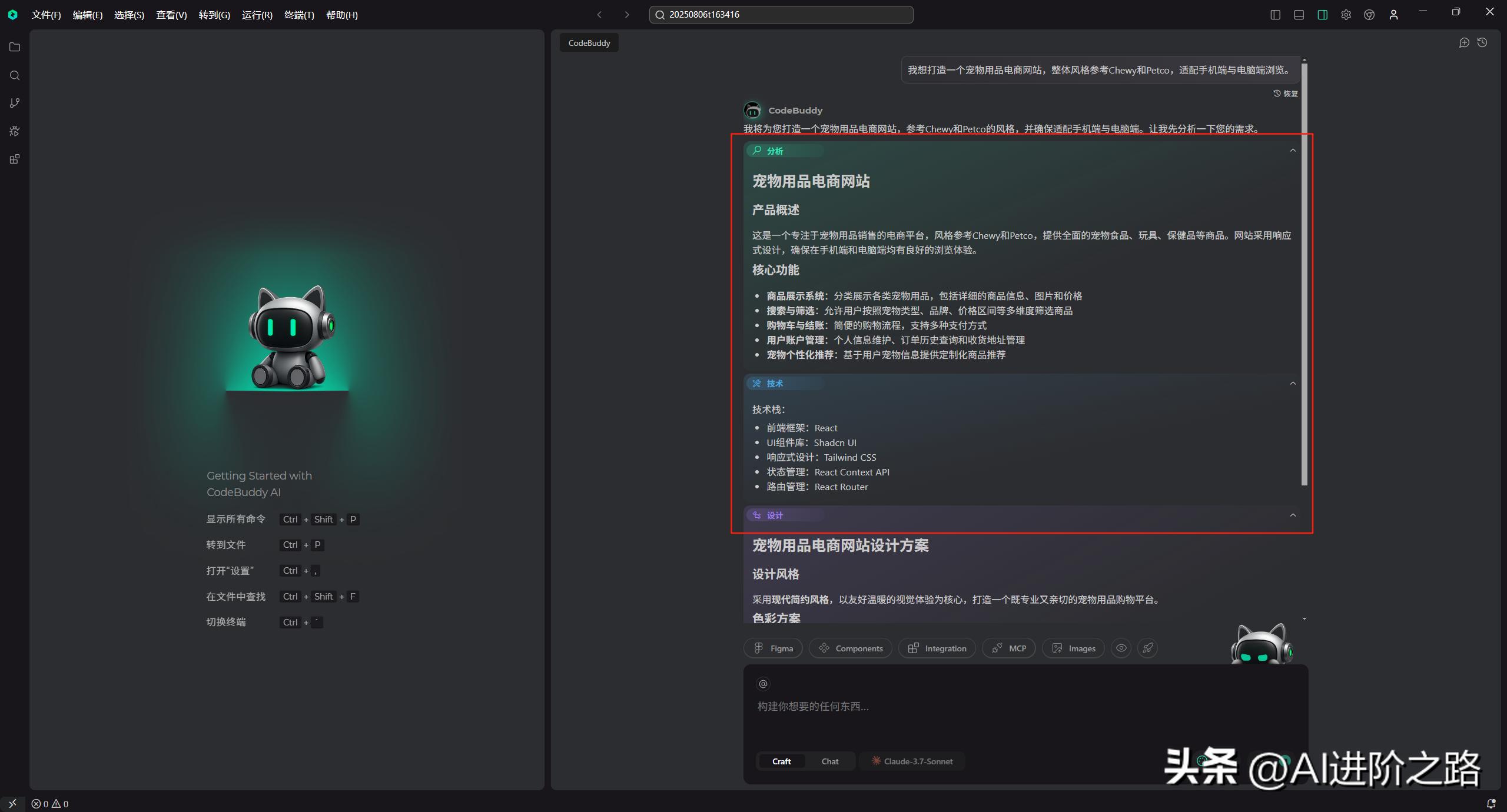Collapse the 技术 tech stack section
Screen dimensions: 1507x812
pyautogui.click(x=1293, y=383)
